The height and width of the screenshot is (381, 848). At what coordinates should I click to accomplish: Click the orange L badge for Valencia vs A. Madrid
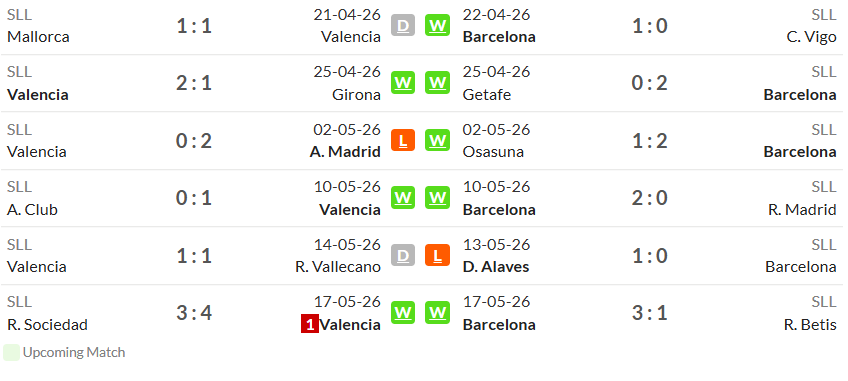tap(403, 140)
